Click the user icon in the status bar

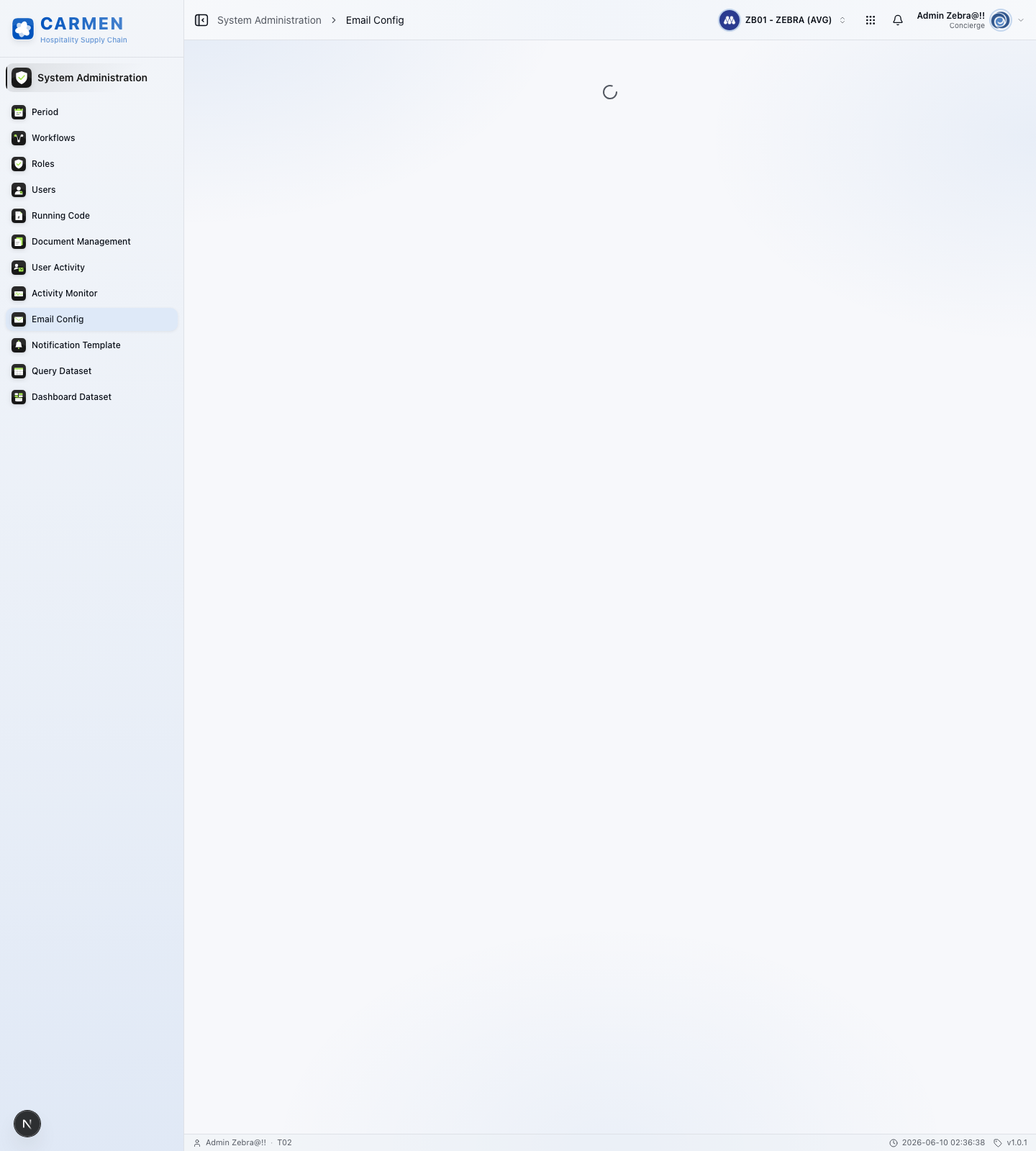[197, 1143]
